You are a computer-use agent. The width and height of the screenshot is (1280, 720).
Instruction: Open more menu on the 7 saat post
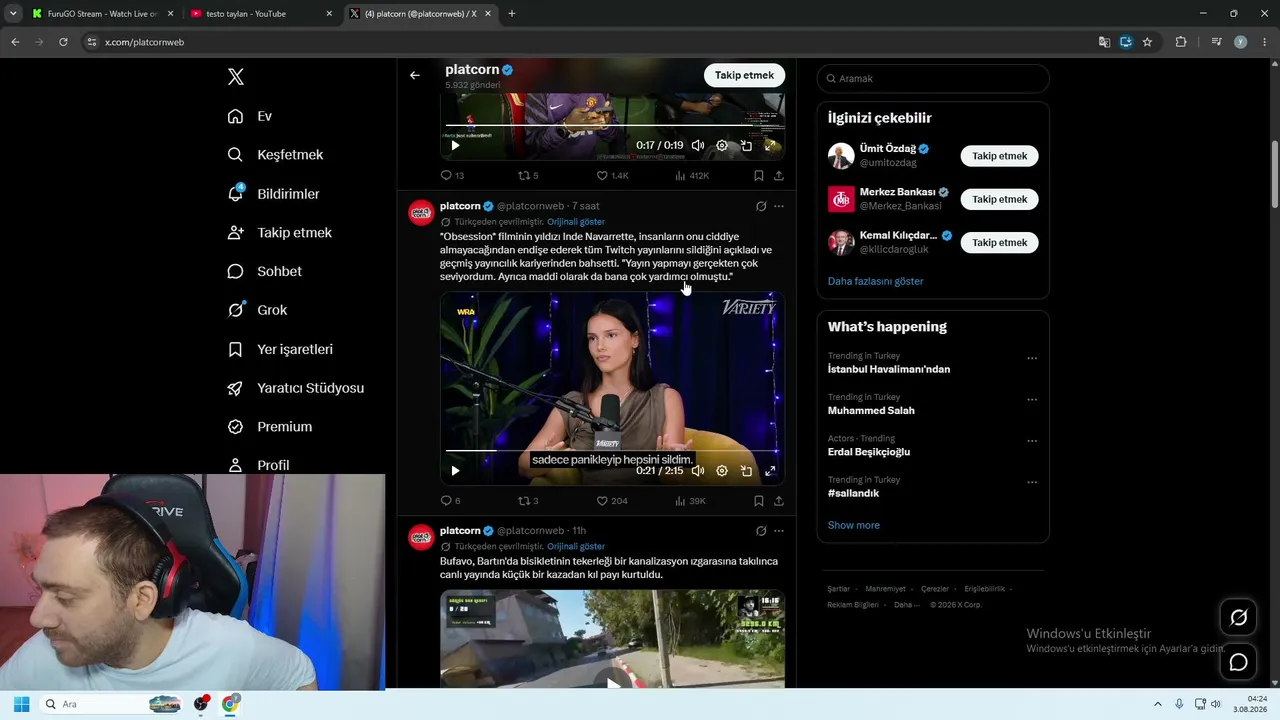pyautogui.click(x=779, y=206)
